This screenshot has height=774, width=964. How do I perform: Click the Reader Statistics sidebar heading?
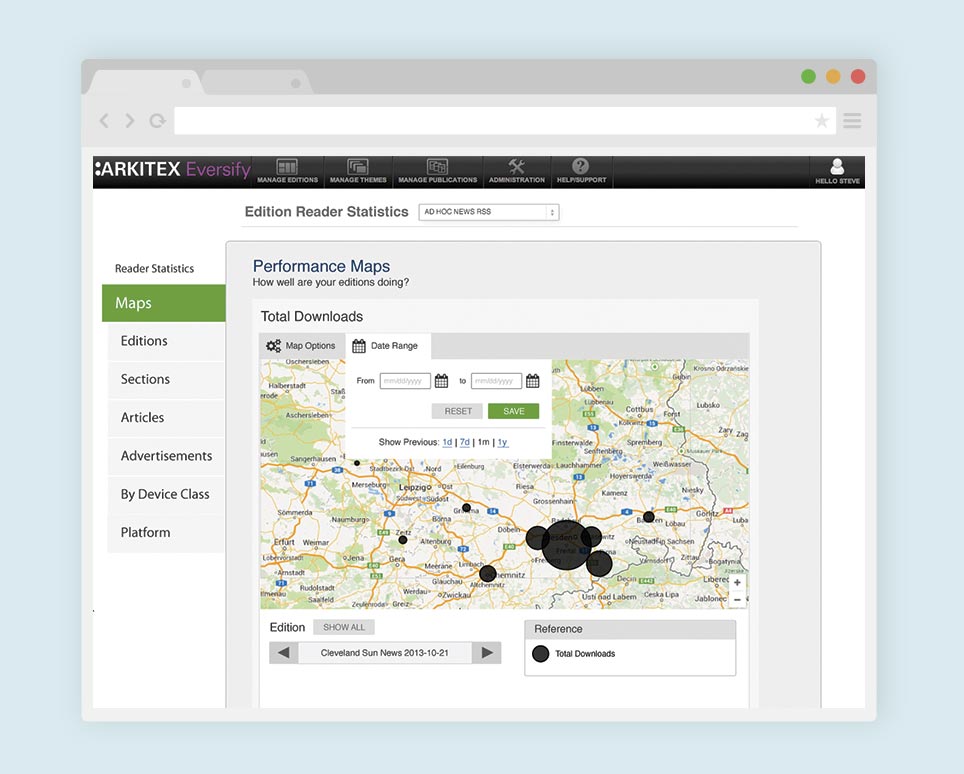[154, 269]
